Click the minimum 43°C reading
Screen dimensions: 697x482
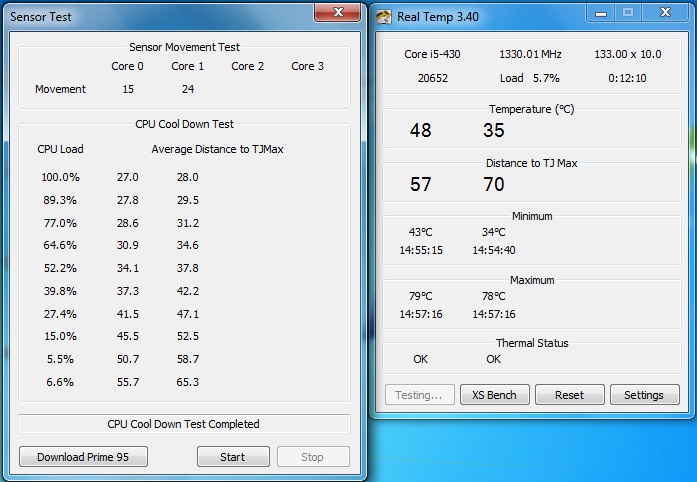(x=421, y=232)
